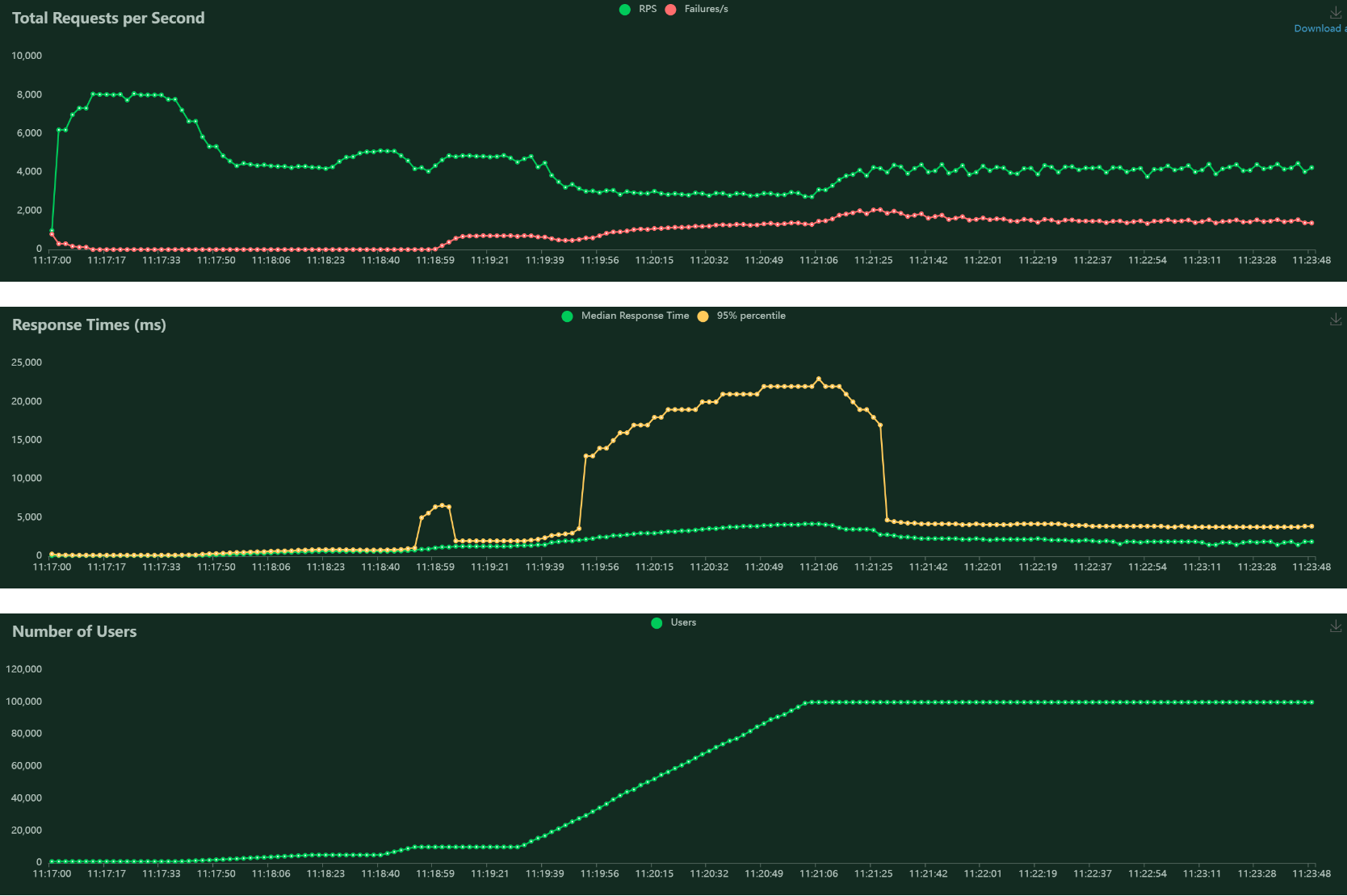
Task: Click the 11:21:06 tick on Users chart axis
Action: coord(819,873)
